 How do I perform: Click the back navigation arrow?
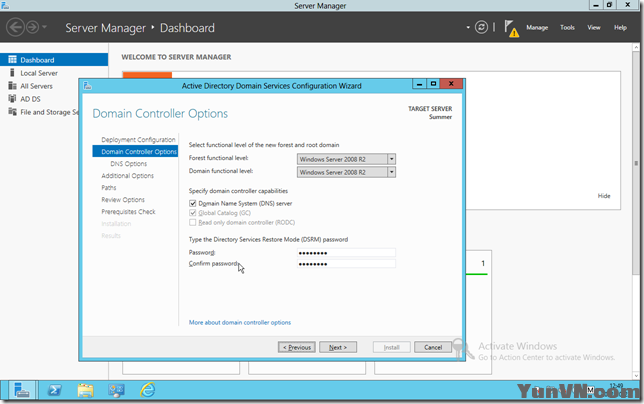click(15, 28)
